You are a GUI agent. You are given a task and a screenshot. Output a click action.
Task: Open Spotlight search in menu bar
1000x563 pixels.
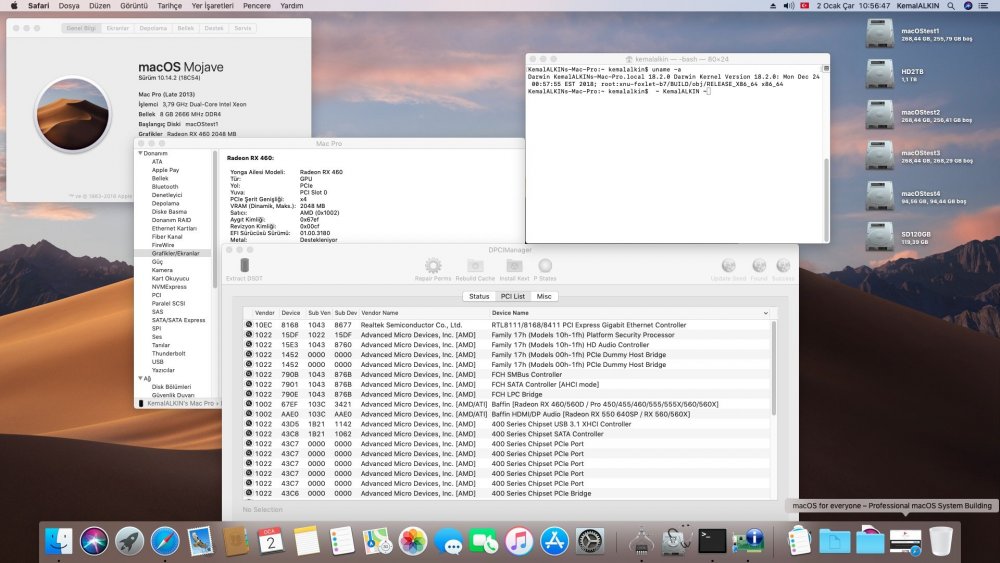coord(951,6)
